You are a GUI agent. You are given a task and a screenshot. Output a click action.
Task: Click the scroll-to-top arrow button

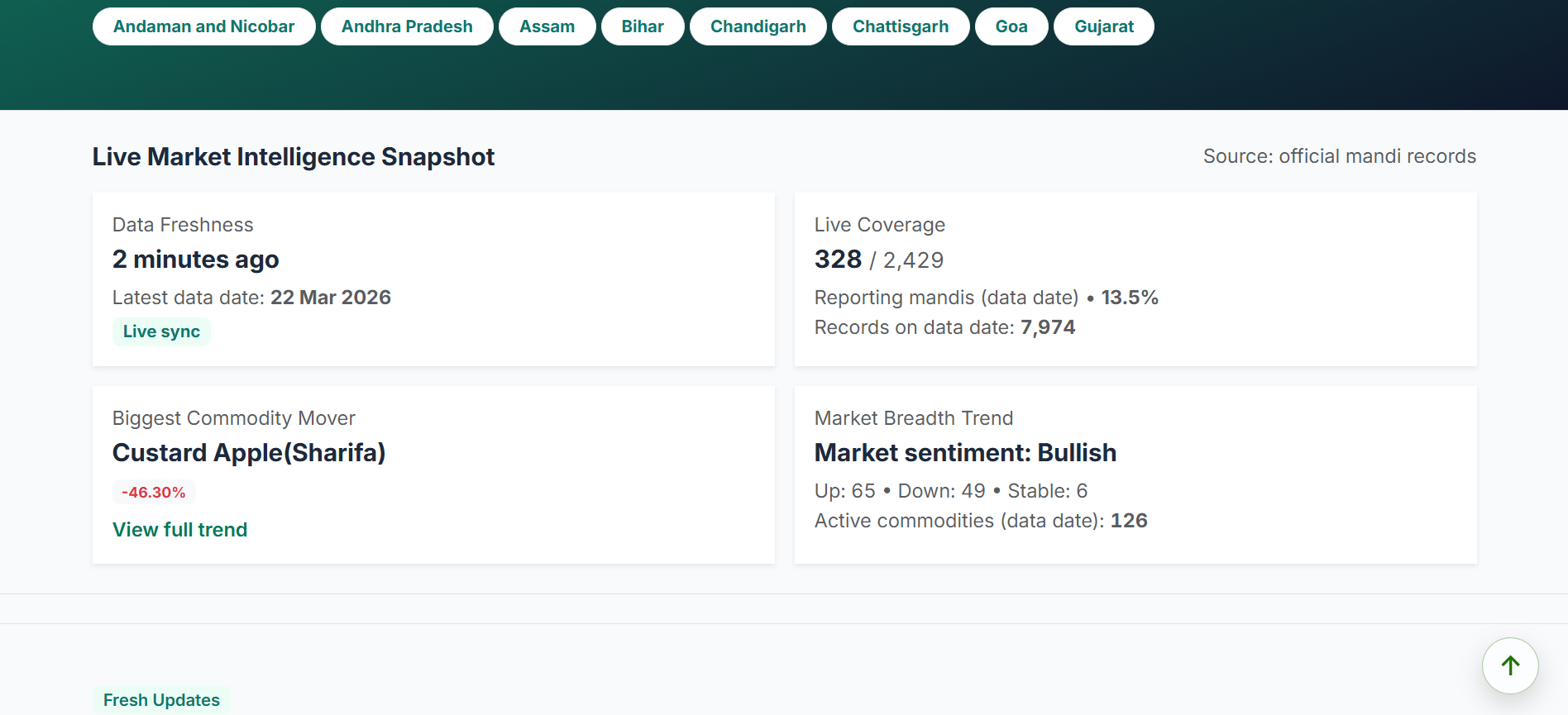[1510, 665]
